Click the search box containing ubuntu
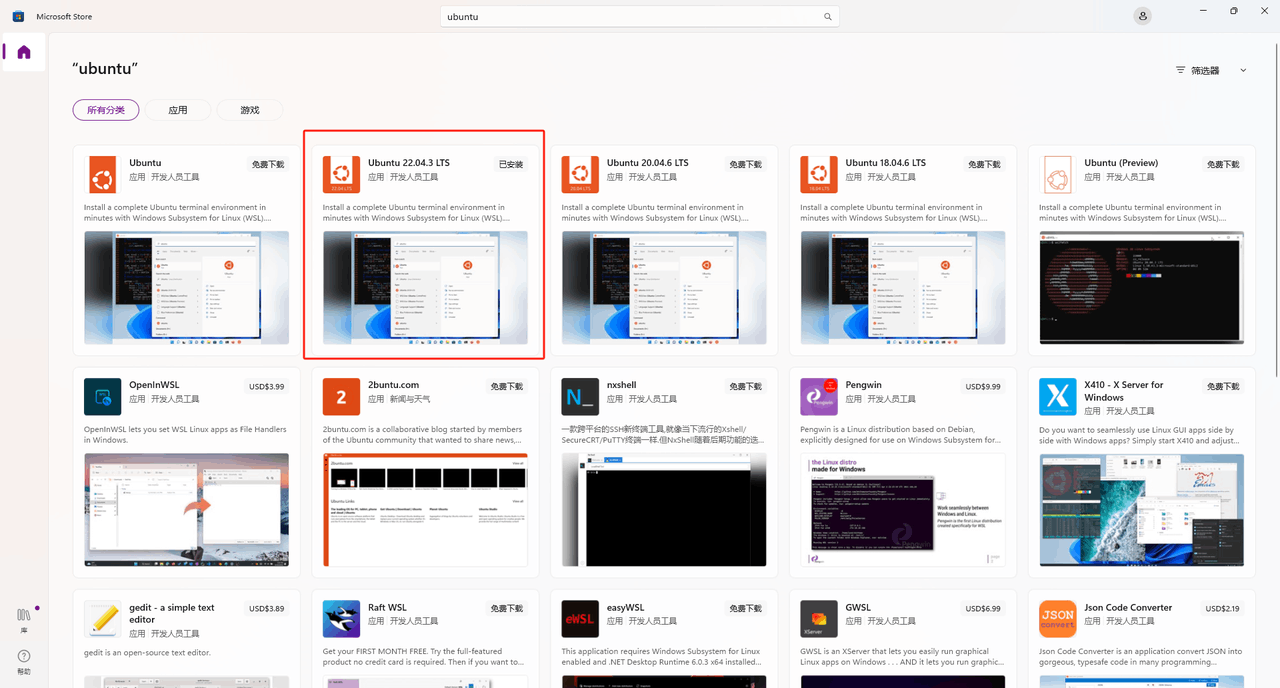 pyautogui.click(x=630, y=17)
